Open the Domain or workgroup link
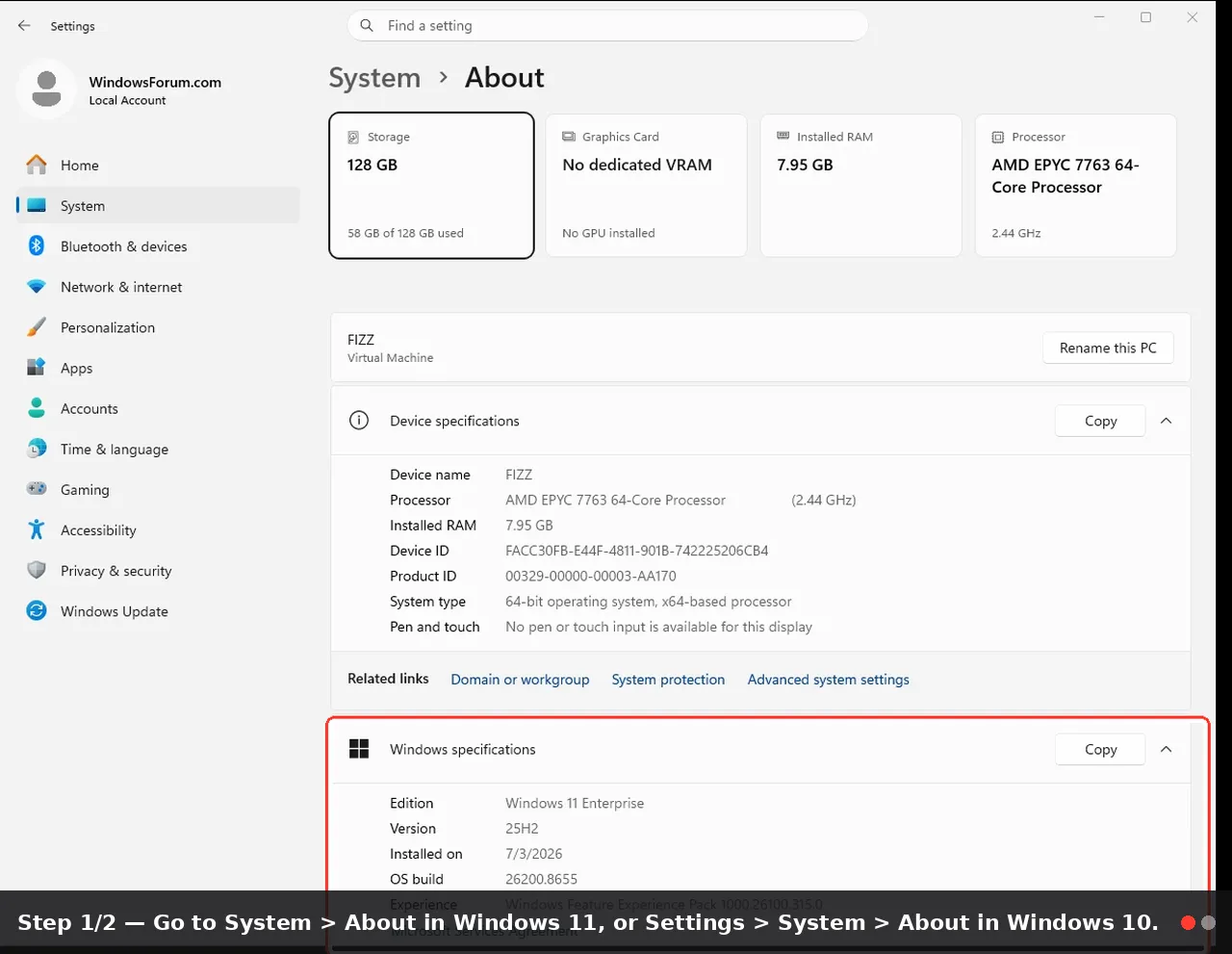Screen dimensions: 1232x954 click(x=520, y=680)
